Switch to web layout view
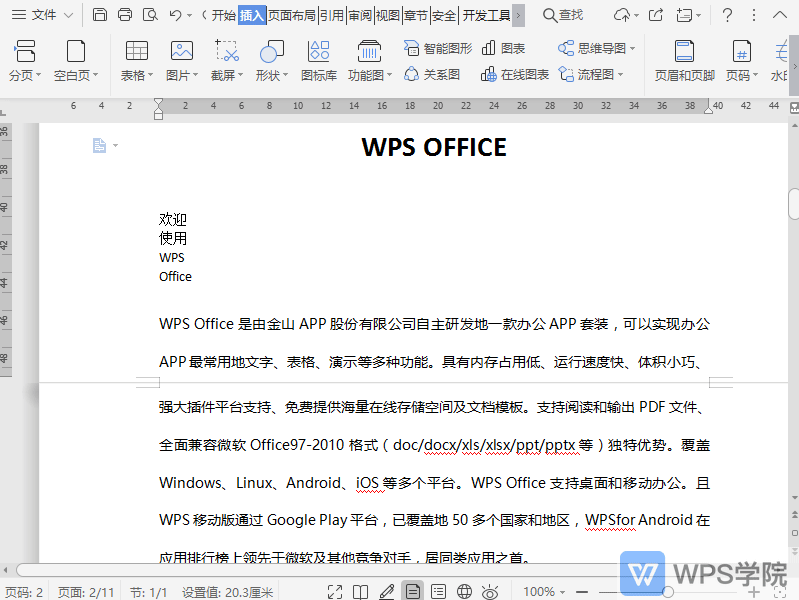This screenshot has height=600, width=799. point(464,592)
